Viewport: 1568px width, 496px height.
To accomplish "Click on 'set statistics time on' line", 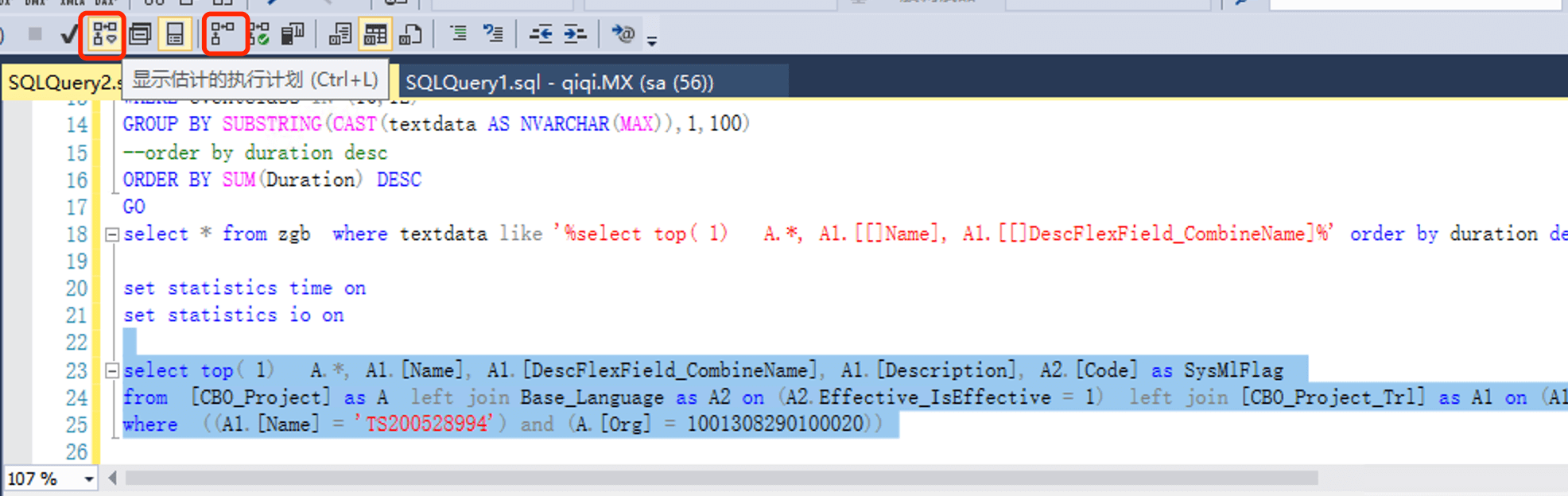I will tap(244, 288).
